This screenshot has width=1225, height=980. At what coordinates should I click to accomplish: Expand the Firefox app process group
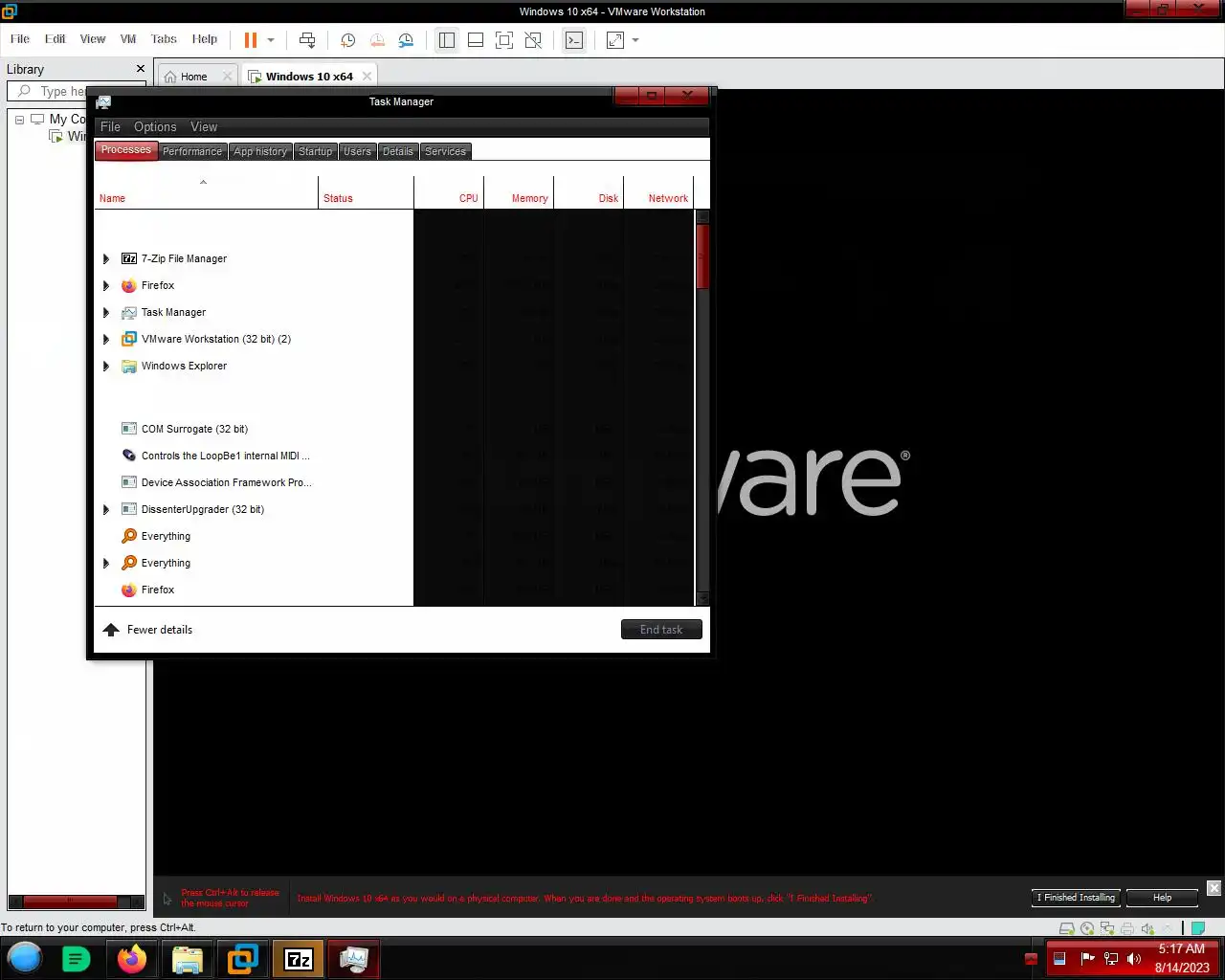tap(106, 285)
